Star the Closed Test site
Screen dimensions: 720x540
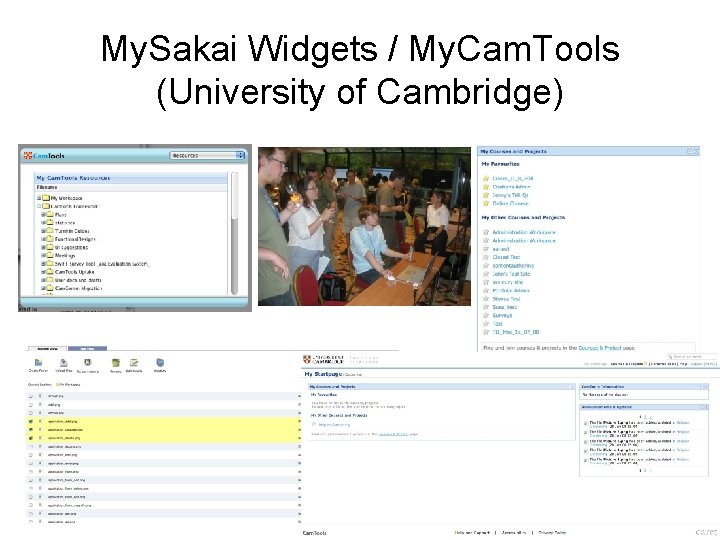[486, 257]
